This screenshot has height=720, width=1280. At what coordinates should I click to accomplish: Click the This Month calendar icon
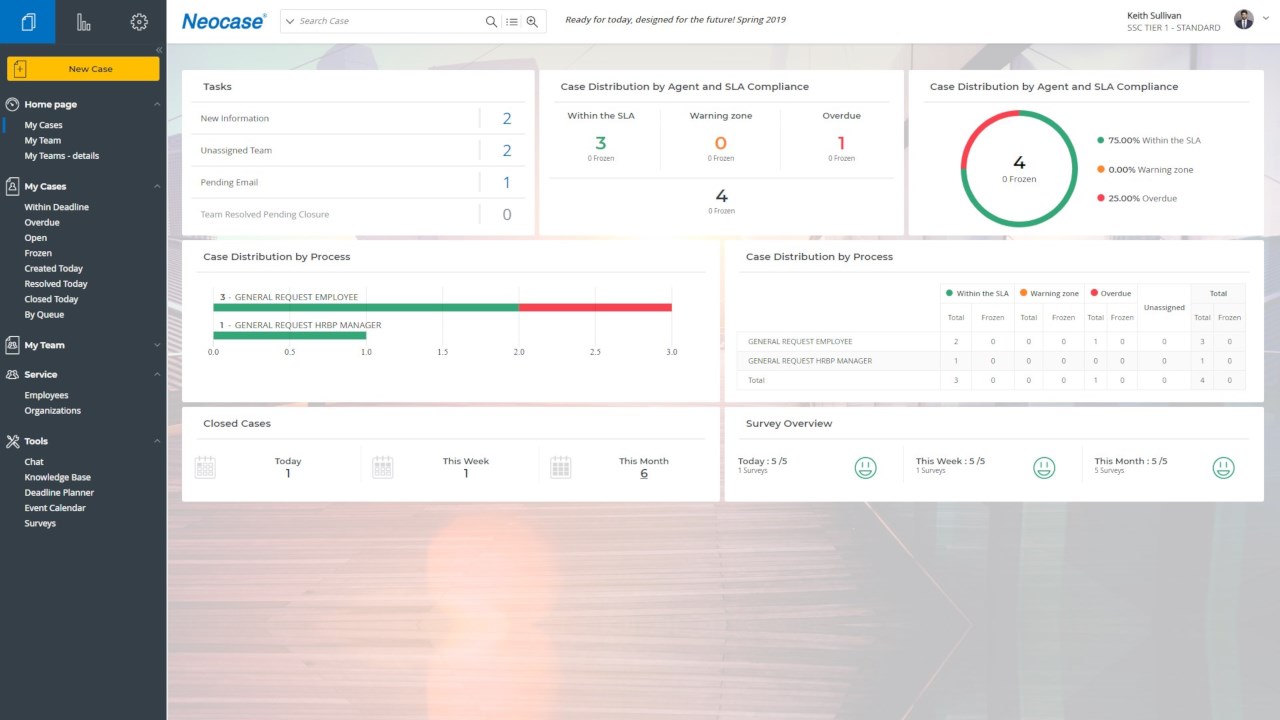tap(560, 467)
